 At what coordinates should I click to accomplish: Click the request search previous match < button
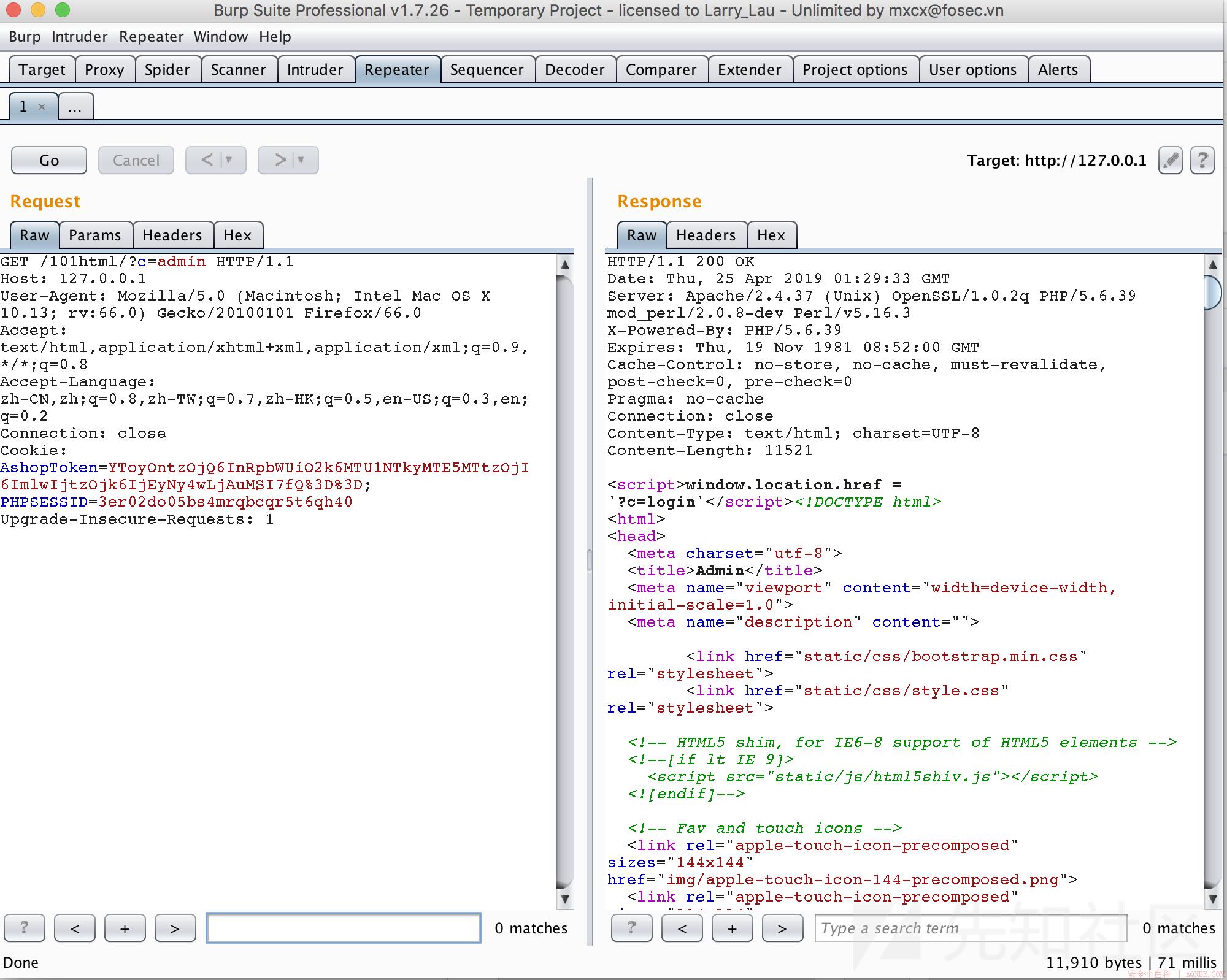[x=75, y=928]
